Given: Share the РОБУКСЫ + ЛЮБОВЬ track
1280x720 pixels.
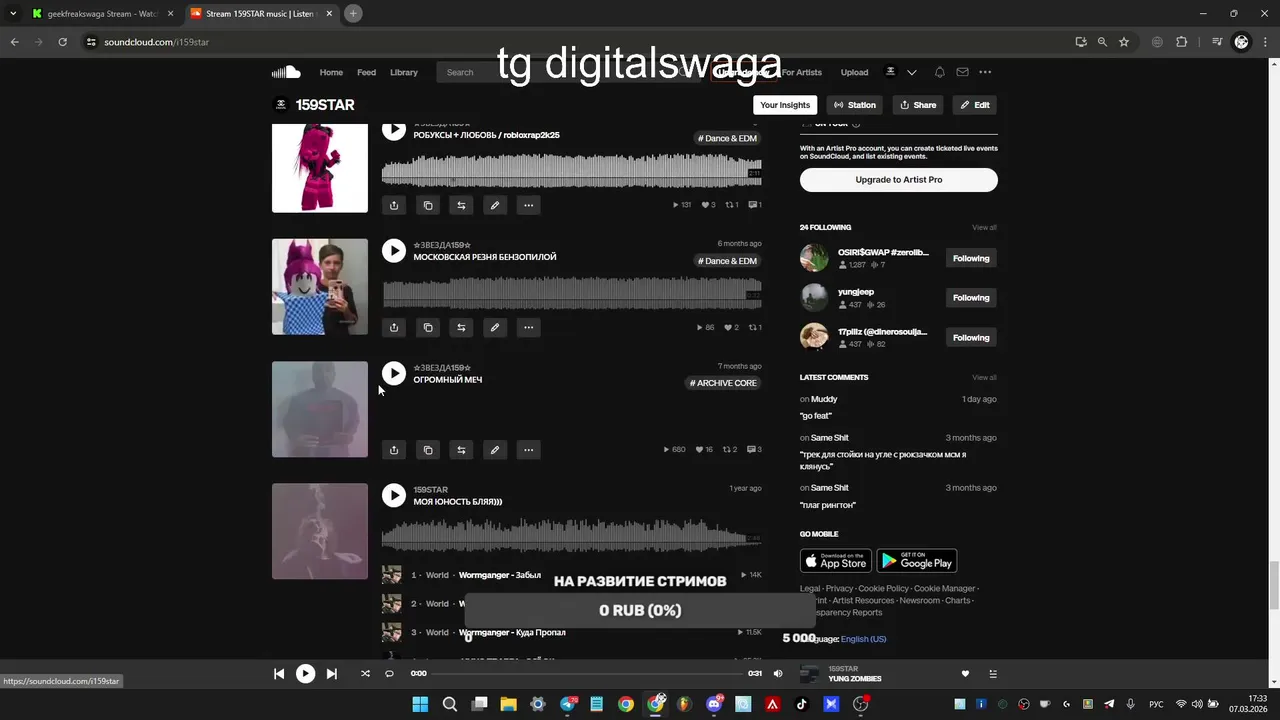Looking at the screenshot, I should [394, 205].
